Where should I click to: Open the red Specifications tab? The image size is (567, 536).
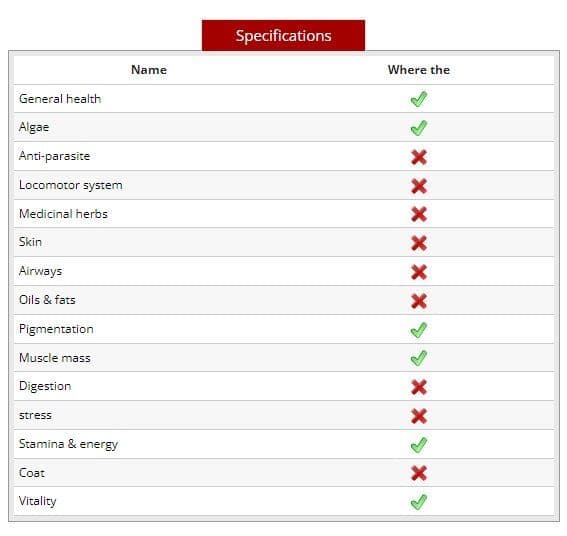[284, 35]
